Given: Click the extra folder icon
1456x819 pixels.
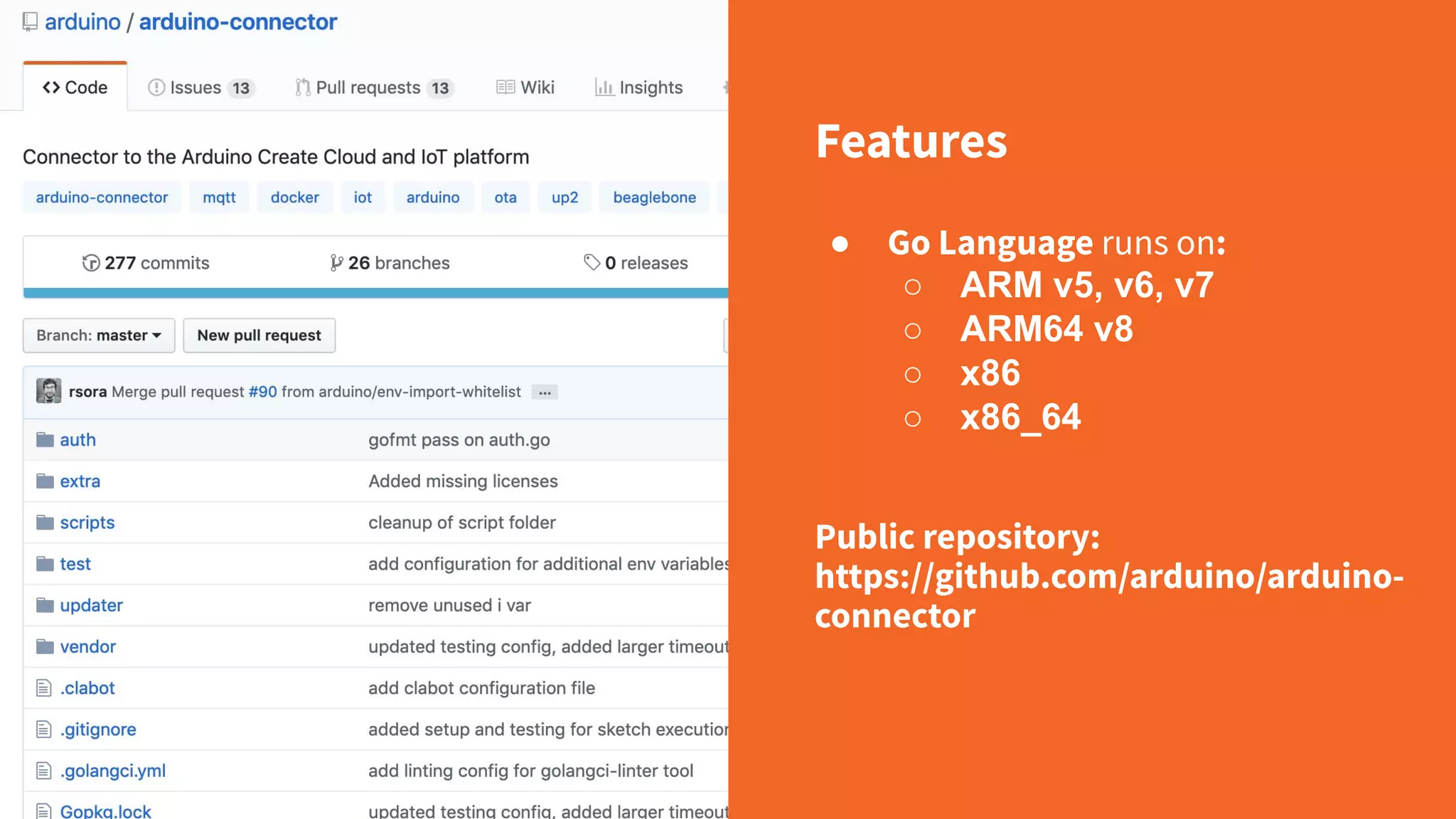Looking at the screenshot, I should pos(45,481).
